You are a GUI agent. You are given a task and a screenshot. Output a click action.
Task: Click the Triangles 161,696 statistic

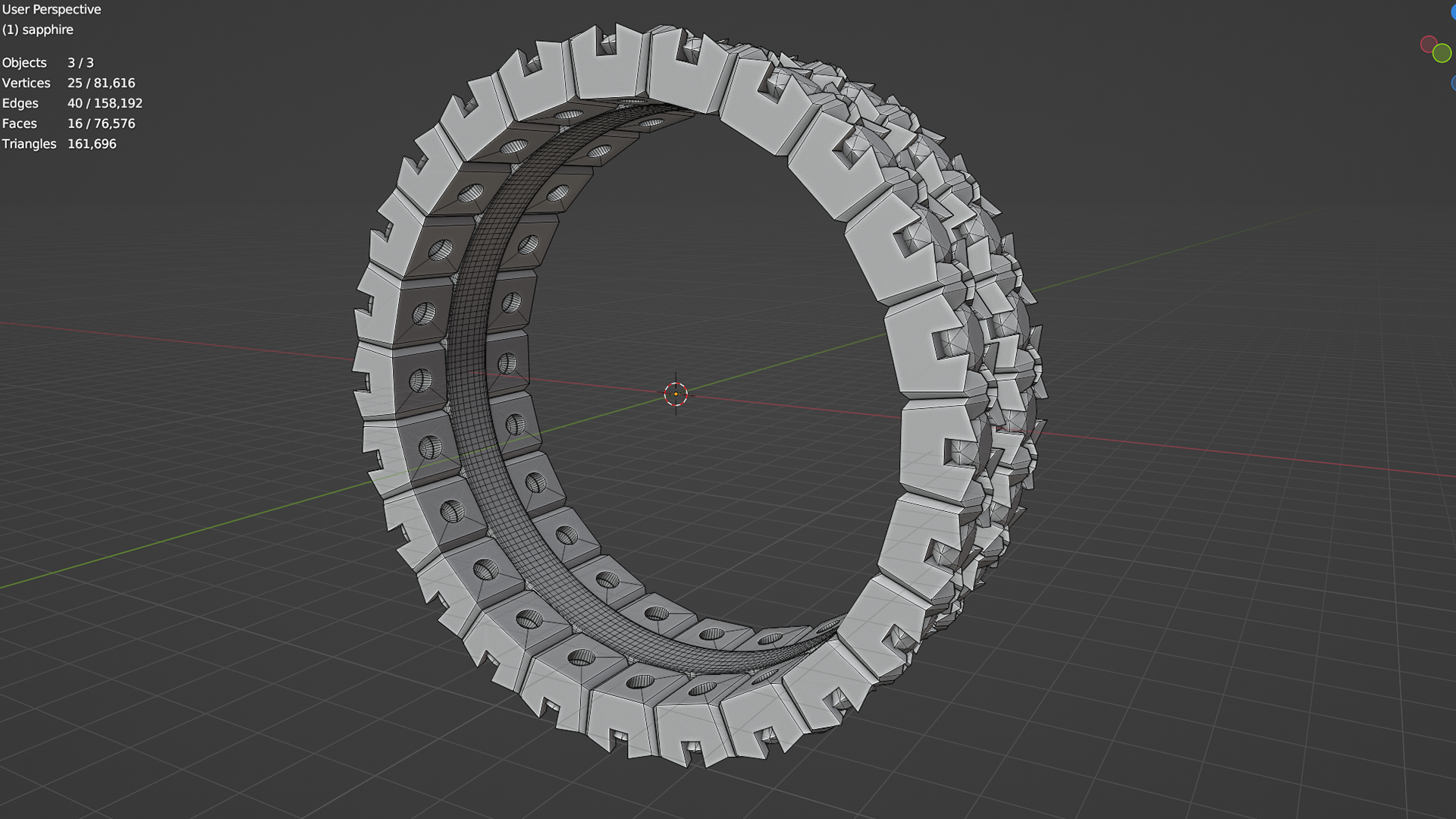tap(59, 144)
